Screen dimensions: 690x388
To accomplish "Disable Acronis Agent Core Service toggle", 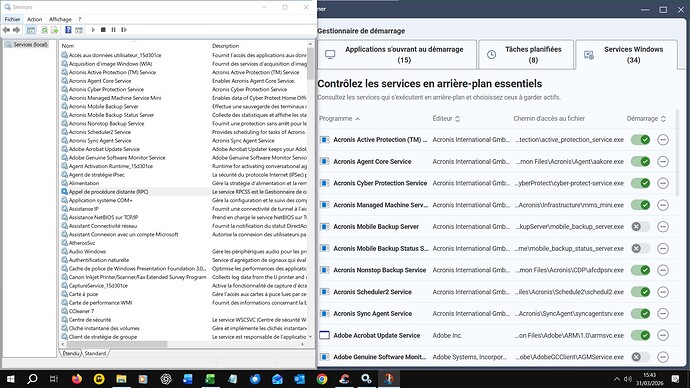I will (640, 161).
